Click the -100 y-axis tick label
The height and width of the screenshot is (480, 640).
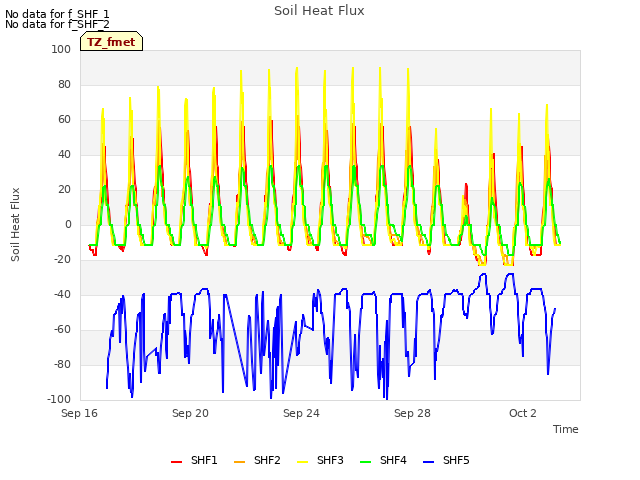click(59, 400)
